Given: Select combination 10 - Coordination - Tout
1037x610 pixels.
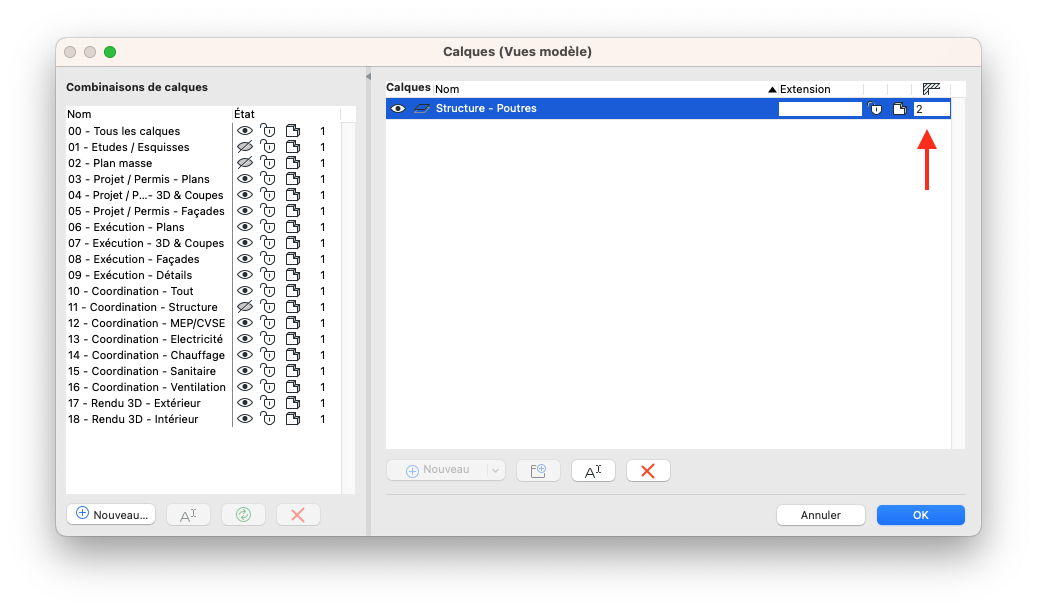Looking at the screenshot, I should click(130, 291).
